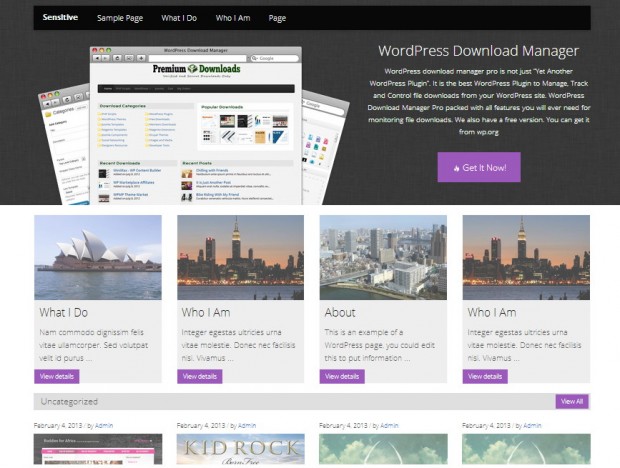Click View All in Uncategorized bar
The image size is (620, 468).
[572, 402]
